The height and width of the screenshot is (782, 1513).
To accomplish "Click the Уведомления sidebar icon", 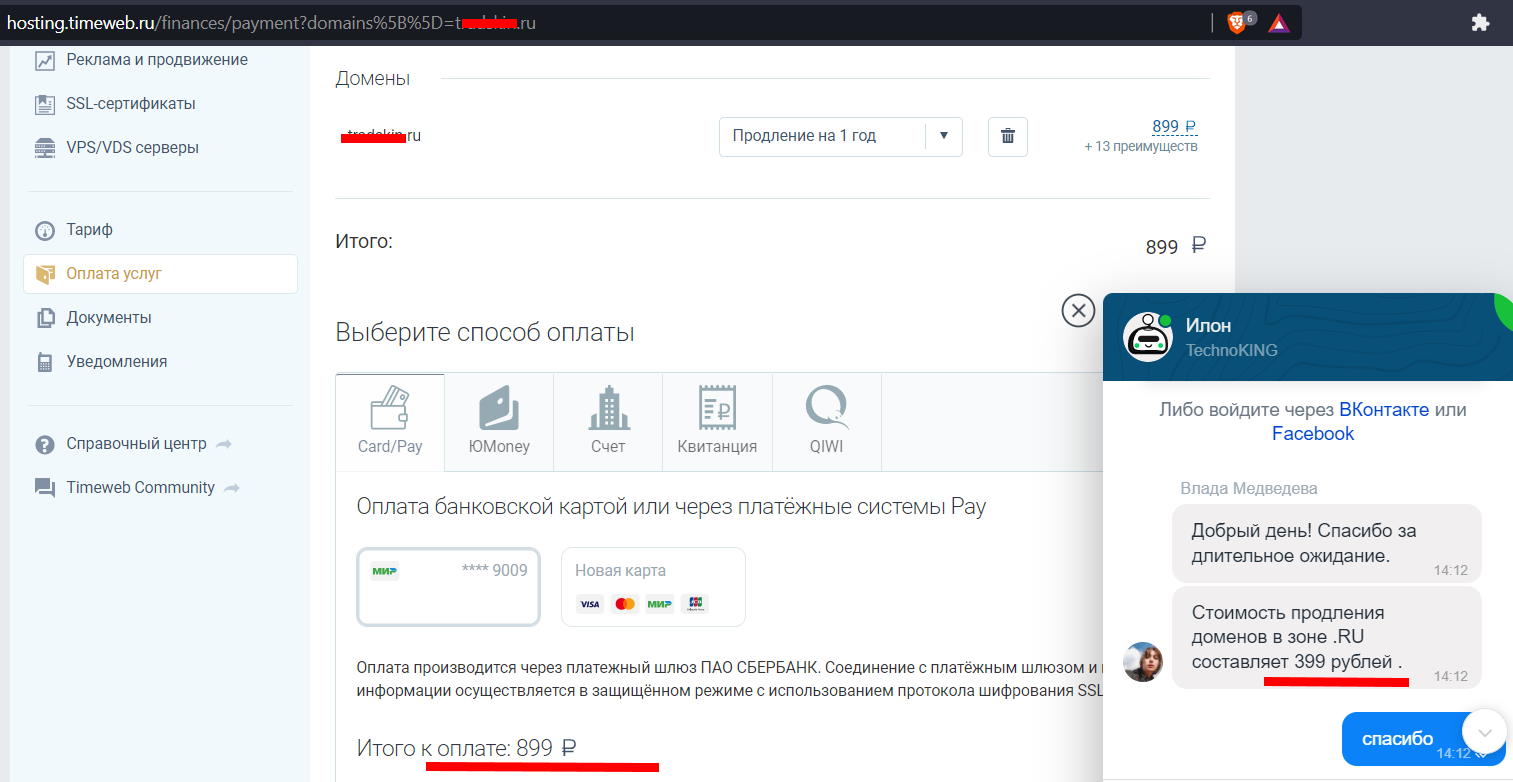I will (x=45, y=362).
